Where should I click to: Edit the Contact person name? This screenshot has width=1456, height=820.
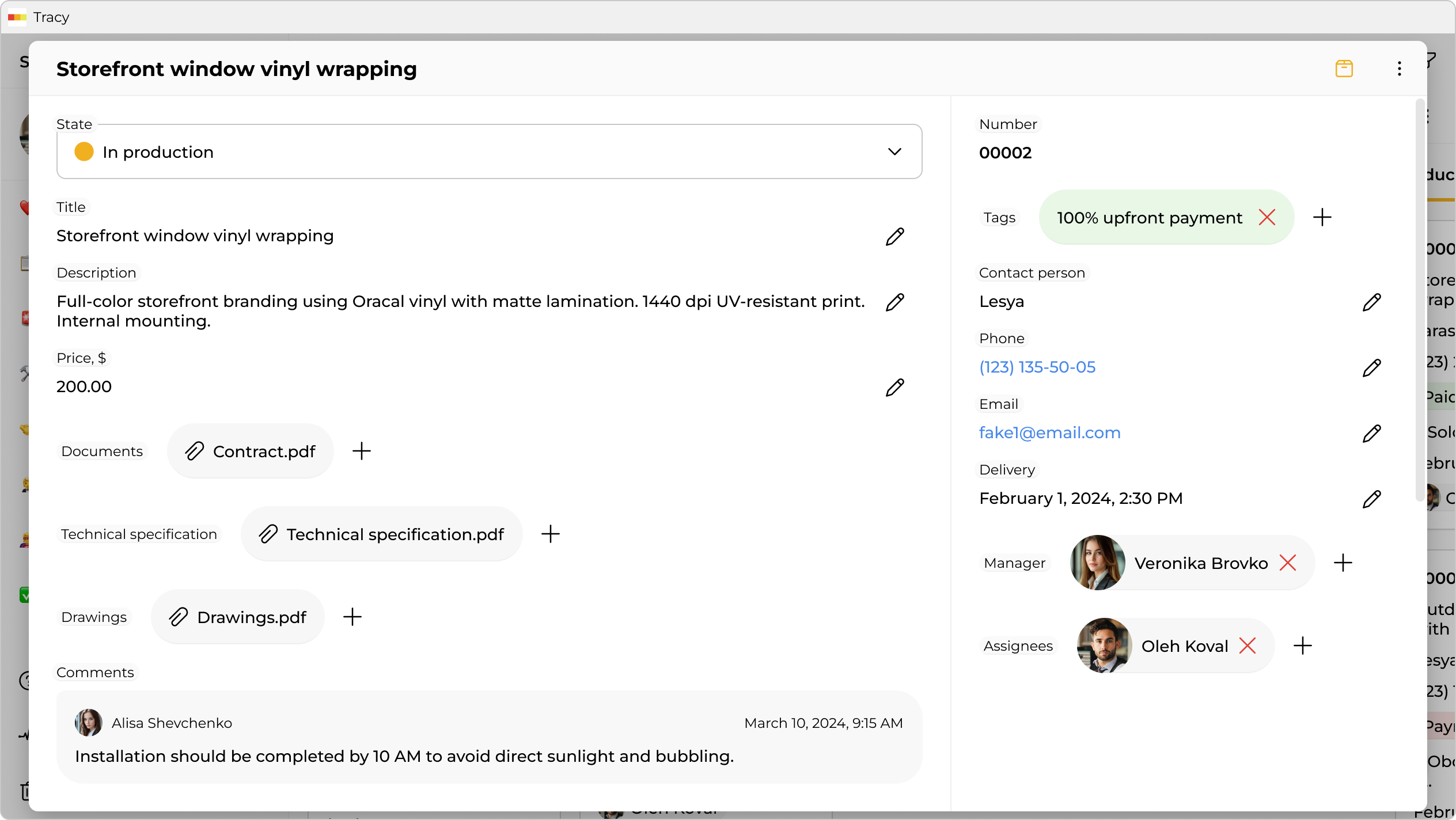pos(1372,302)
